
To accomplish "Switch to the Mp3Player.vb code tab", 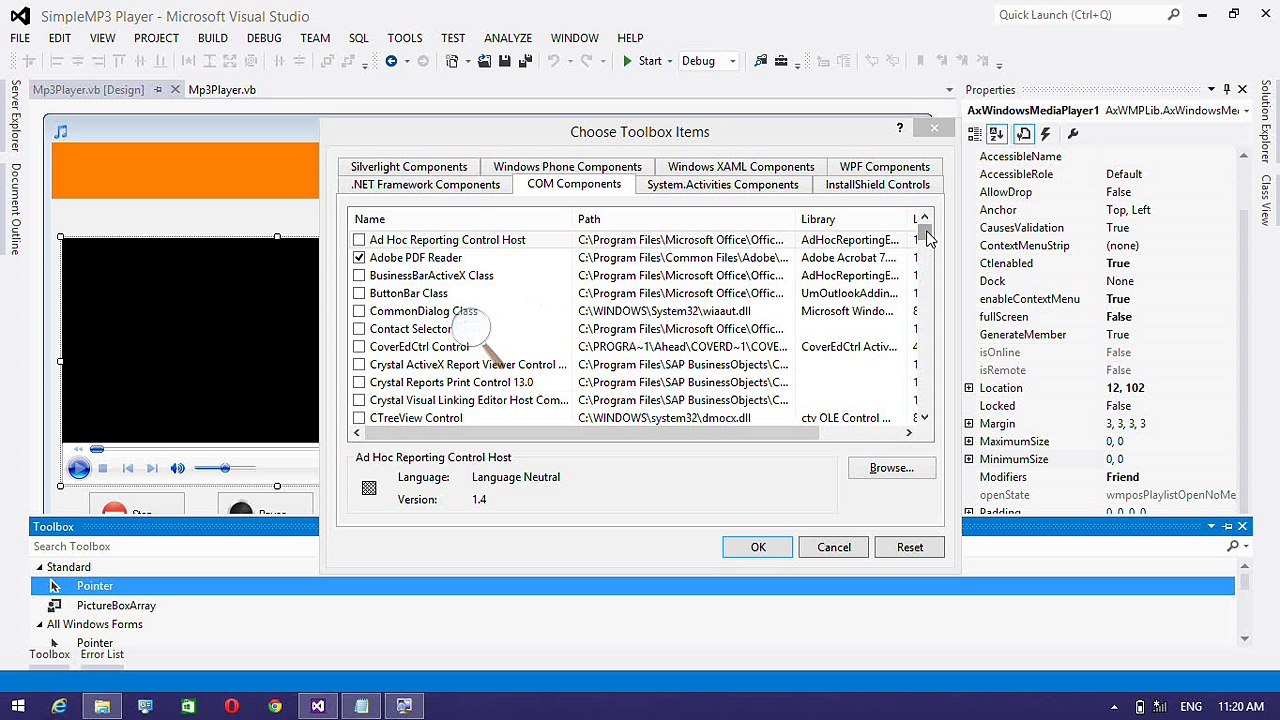I will (222, 90).
